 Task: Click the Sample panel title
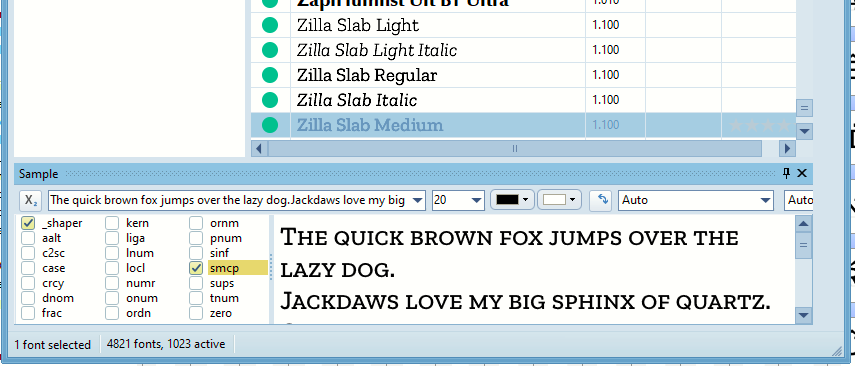pos(38,174)
